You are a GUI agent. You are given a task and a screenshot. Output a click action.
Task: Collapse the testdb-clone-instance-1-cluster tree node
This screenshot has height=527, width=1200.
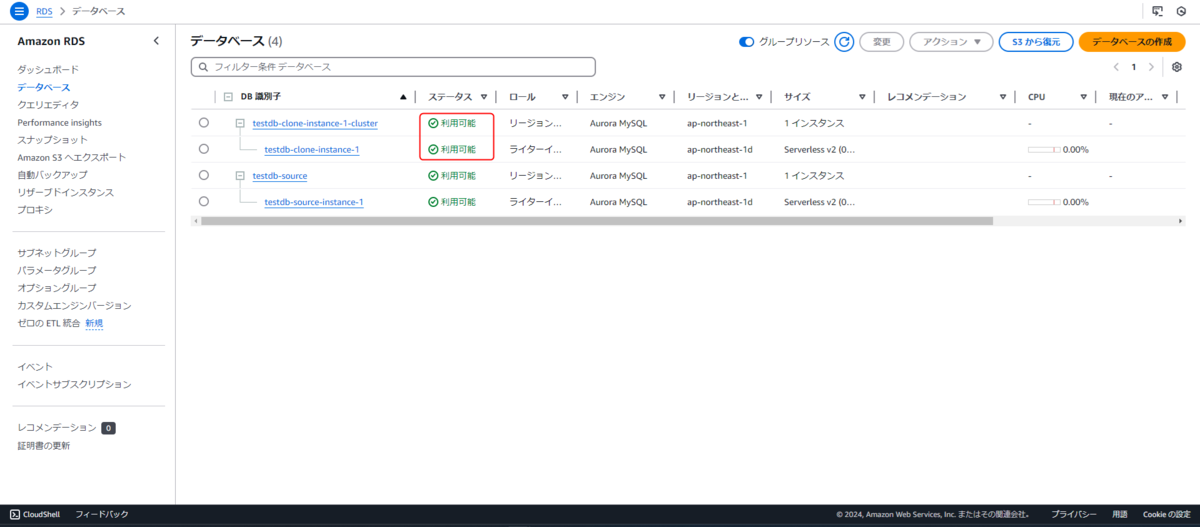pyautogui.click(x=240, y=123)
